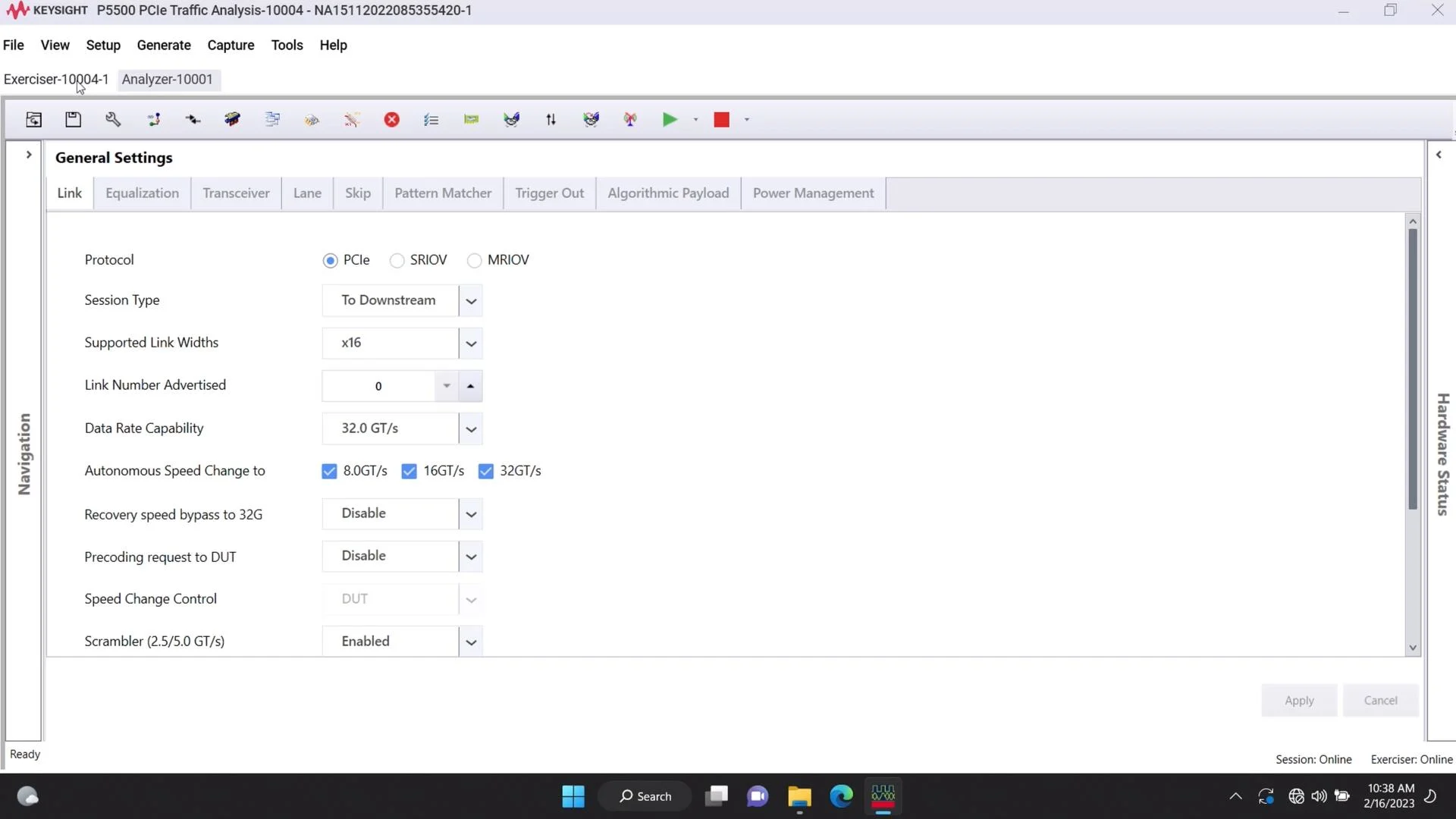Click the green card toolbar icon
The image size is (1456, 819).
pos(471,119)
